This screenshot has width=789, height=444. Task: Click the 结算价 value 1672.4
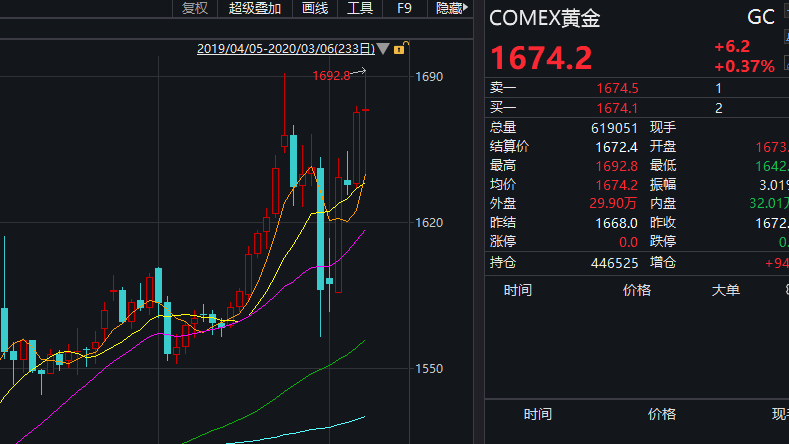[616, 147]
